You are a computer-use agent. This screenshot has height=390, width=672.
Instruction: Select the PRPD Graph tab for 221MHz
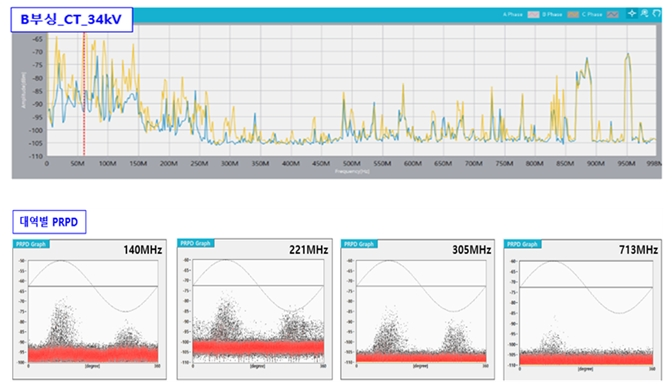tap(195, 243)
